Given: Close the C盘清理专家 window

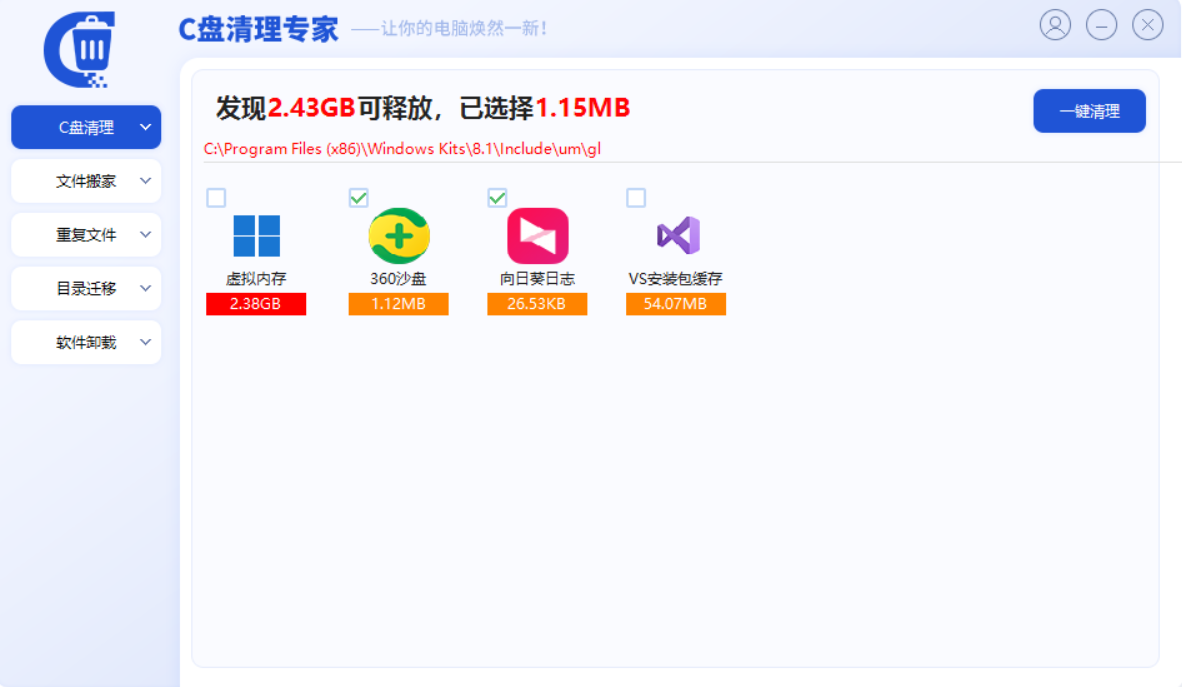Looking at the screenshot, I should click(x=1147, y=26).
